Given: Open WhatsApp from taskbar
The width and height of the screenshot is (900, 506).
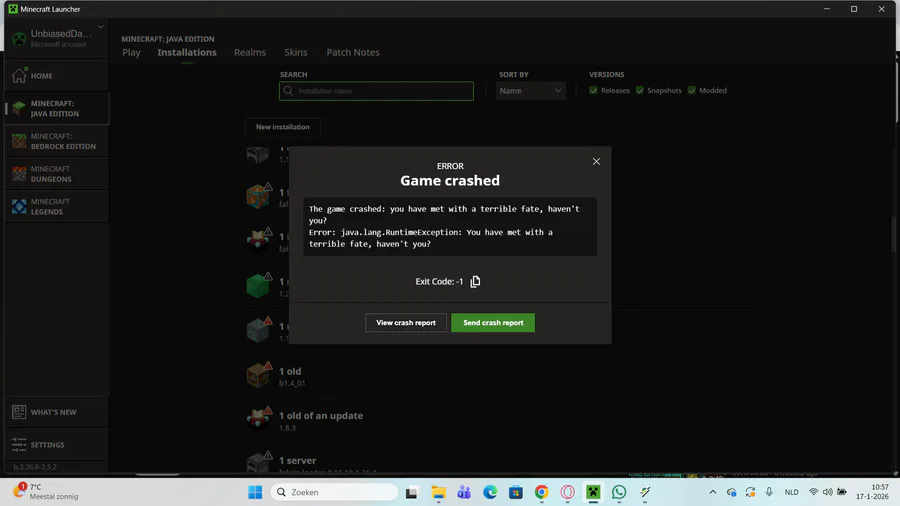Looking at the screenshot, I should (619, 492).
